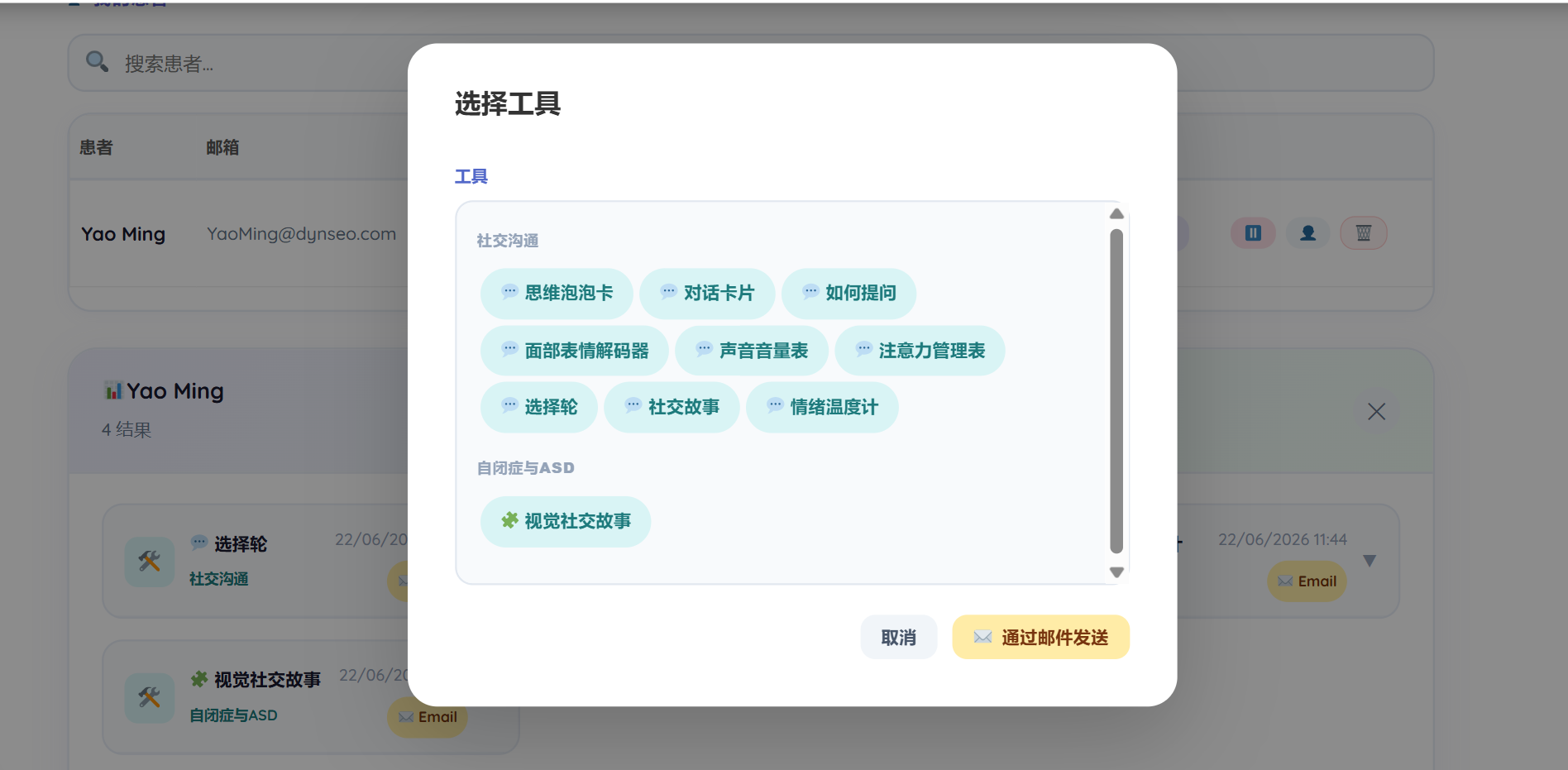Click the 邮箱 column header
1568x770 pixels.
pos(222,147)
